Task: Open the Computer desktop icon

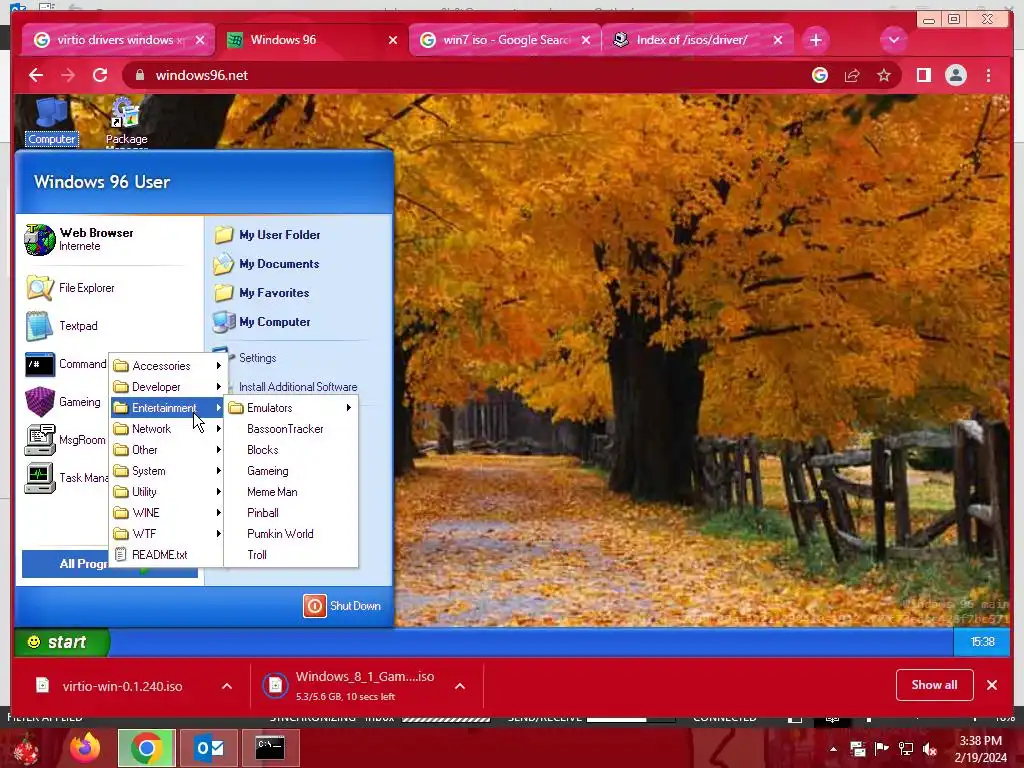Action: (x=52, y=121)
